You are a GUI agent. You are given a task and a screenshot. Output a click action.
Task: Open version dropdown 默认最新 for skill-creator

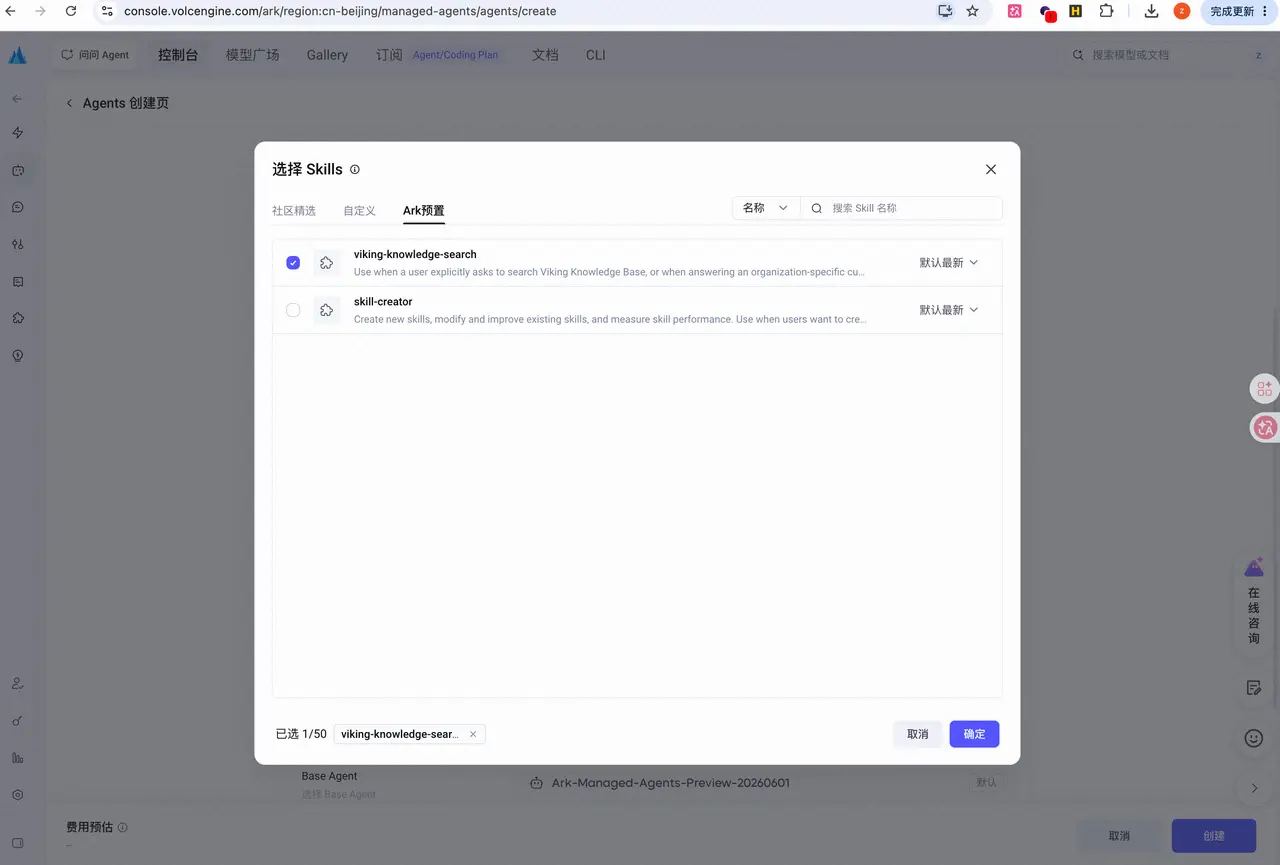(948, 310)
